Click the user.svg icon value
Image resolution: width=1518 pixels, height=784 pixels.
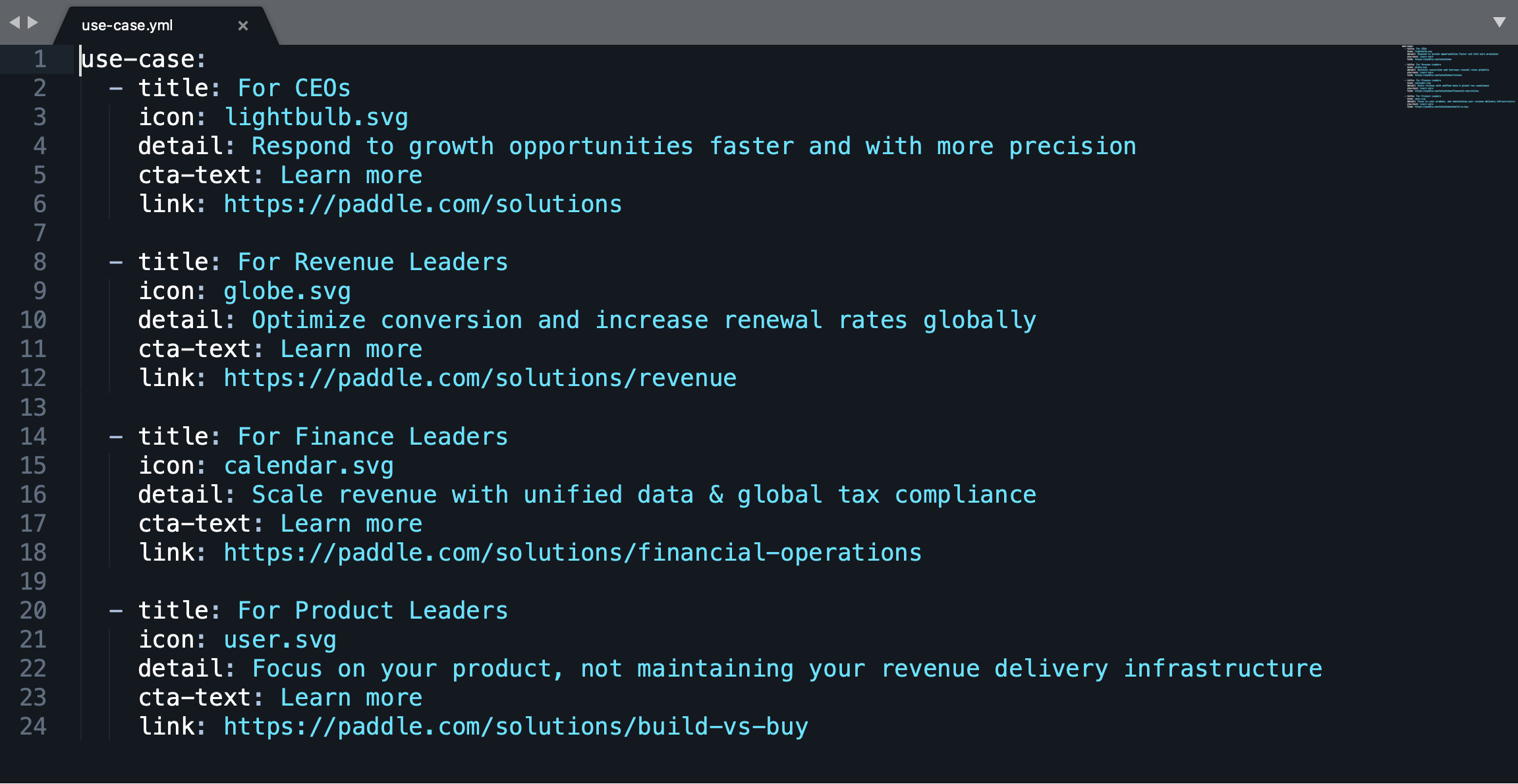[x=279, y=640]
